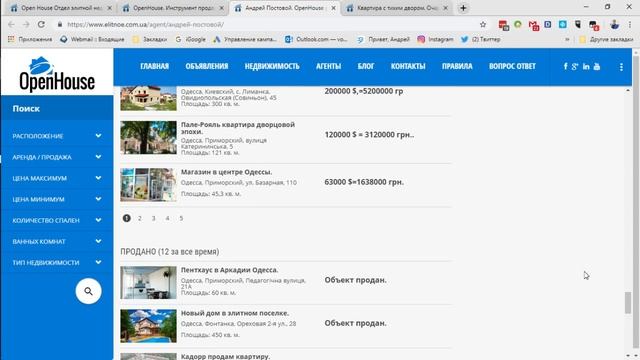Expand the Ванных комнат filter
Screen dimensions: 640x360
[57, 242]
